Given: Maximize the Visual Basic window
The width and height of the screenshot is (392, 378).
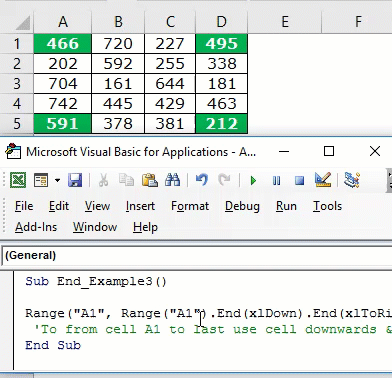Looking at the screenshot, I should coord(329,152).
